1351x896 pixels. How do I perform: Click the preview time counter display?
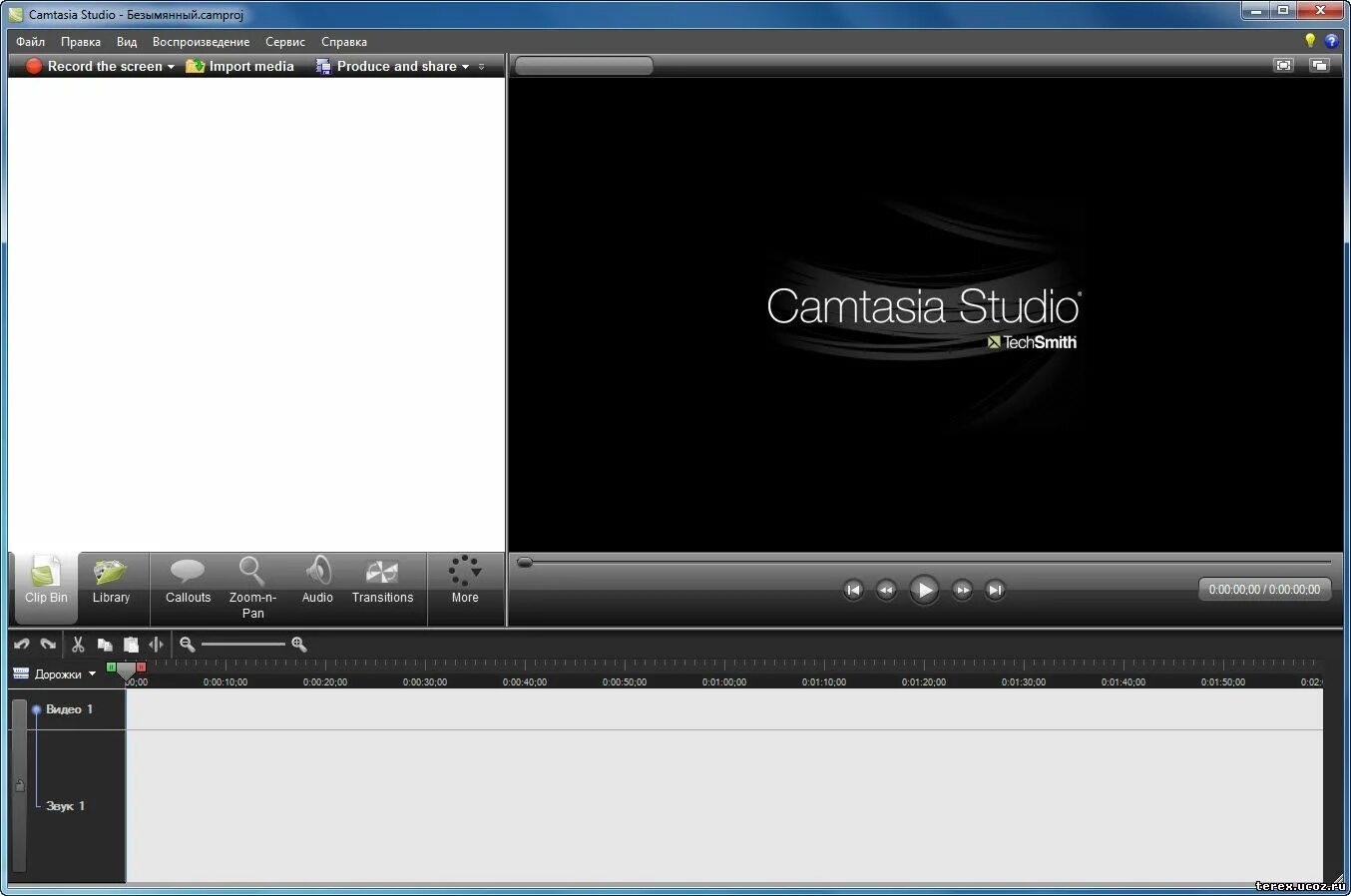pyautogui.click(x=1264, y=590)
